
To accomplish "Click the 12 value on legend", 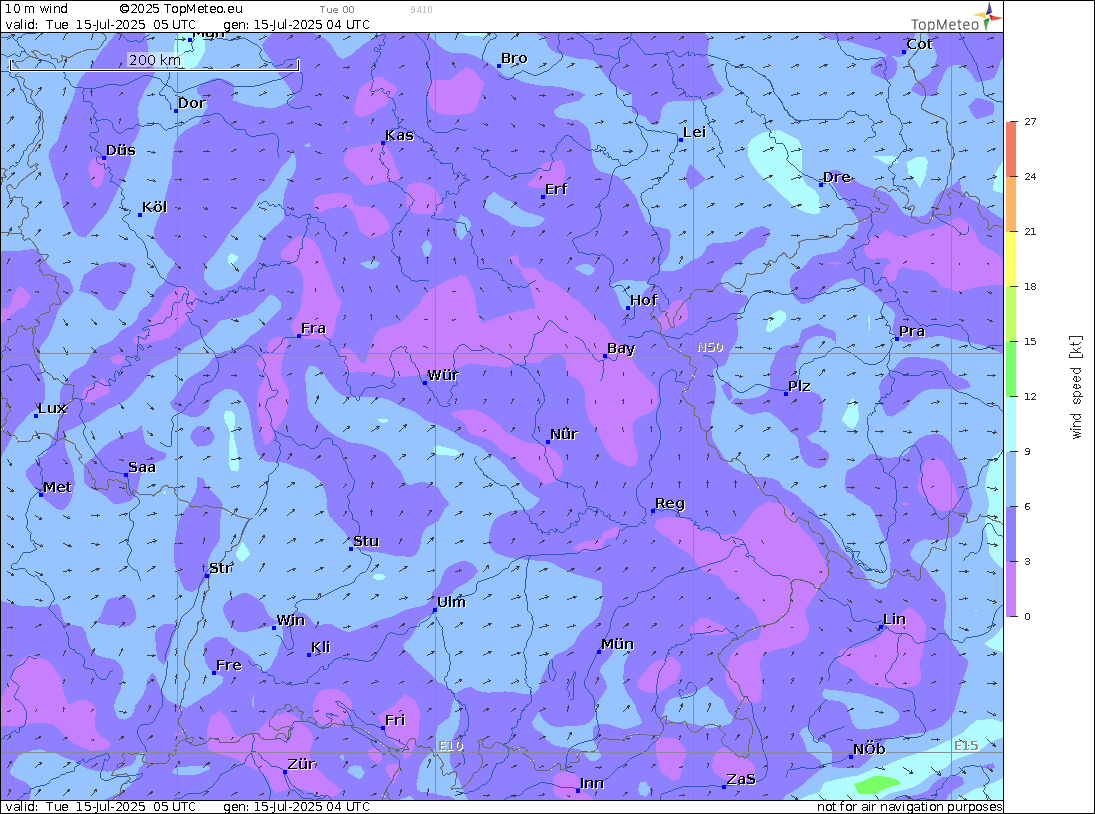I will point(1030,397).
